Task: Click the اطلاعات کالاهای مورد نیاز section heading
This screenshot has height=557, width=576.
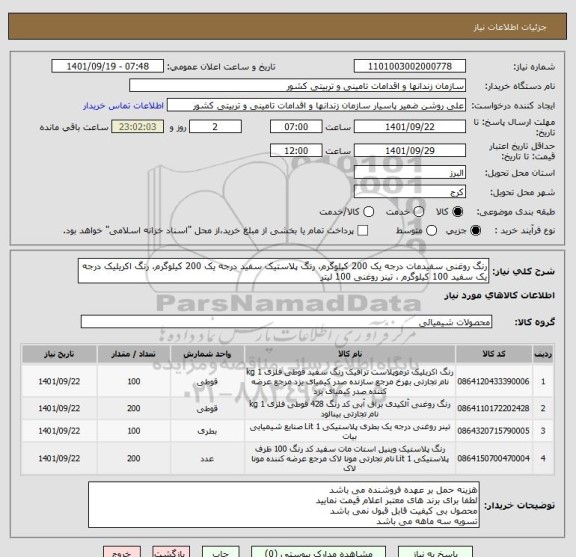Action: click(500, 296)
